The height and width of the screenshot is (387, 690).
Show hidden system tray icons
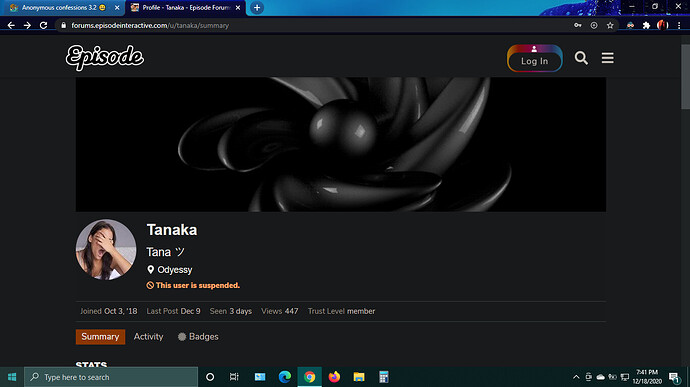point(576,377)
